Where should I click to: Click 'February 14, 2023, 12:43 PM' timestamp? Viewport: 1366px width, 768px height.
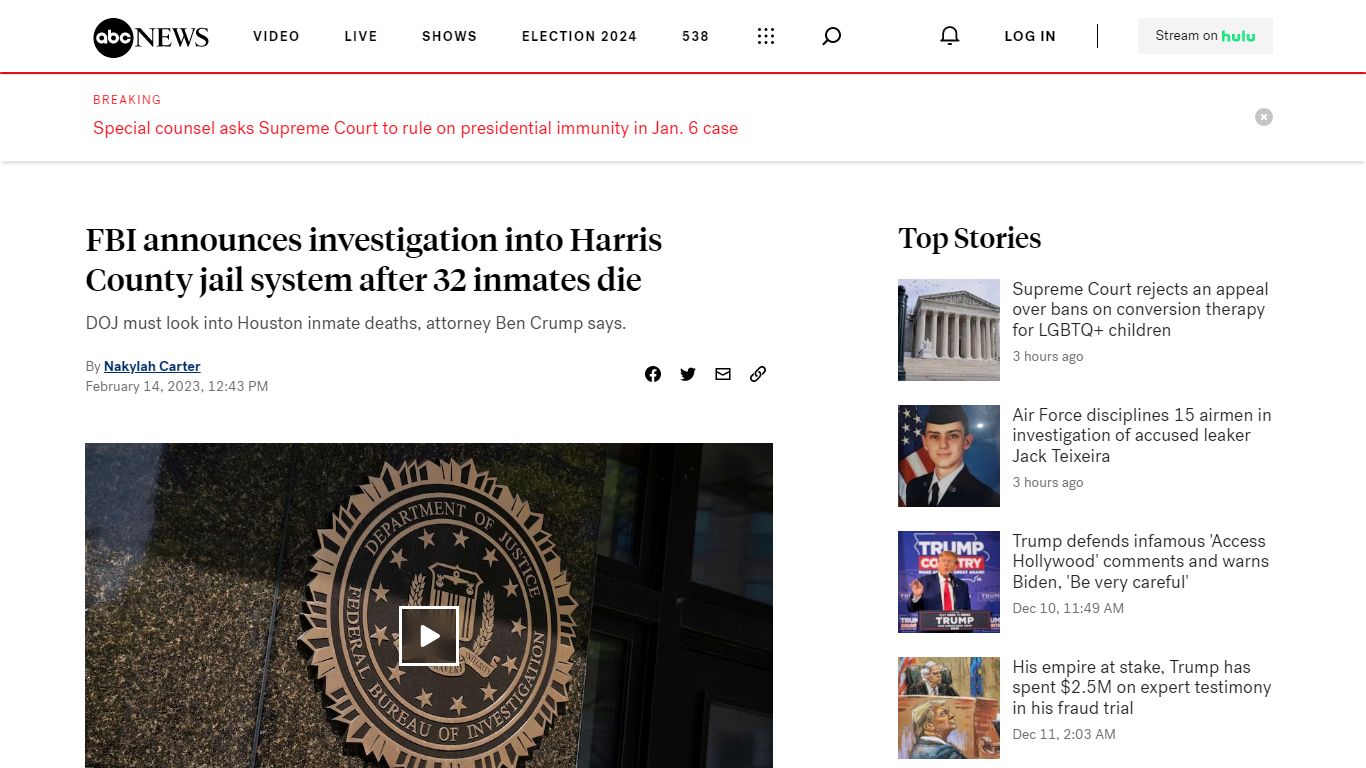coord(177,386)
